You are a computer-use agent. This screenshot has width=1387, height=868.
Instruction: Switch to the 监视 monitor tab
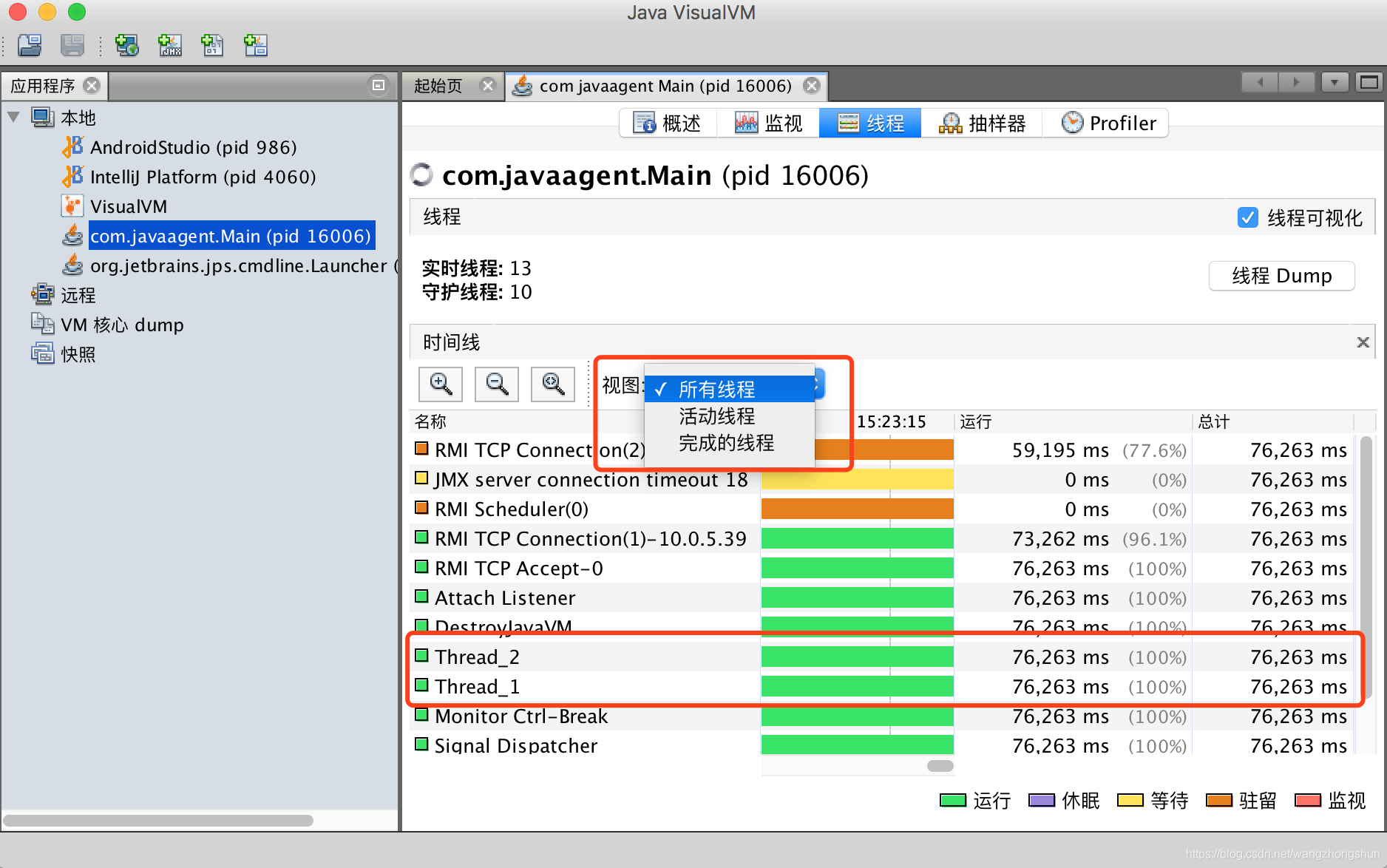coord(769,123)
